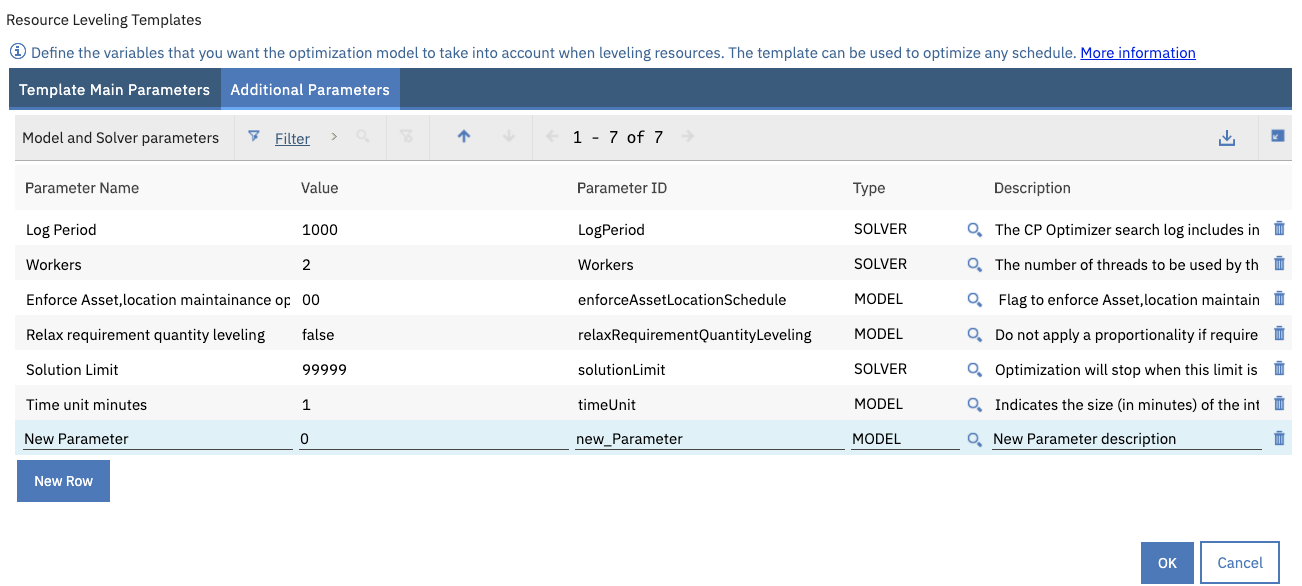Open details magnifier for Workers parameter
Screen dimensions: 1302x586
pyautogui.click(x=974, y=264)
